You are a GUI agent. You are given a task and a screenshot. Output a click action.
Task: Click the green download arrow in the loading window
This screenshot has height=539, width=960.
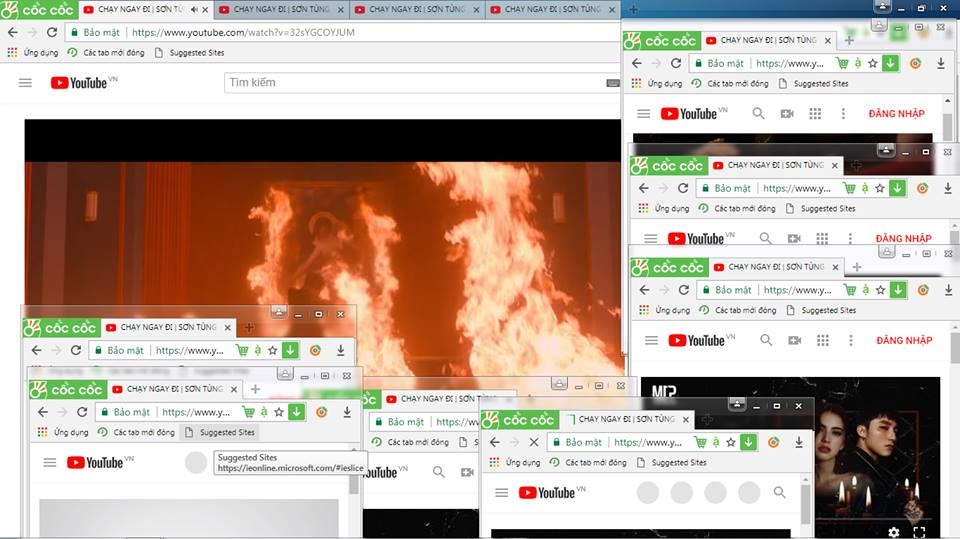(x=748, y=442)
